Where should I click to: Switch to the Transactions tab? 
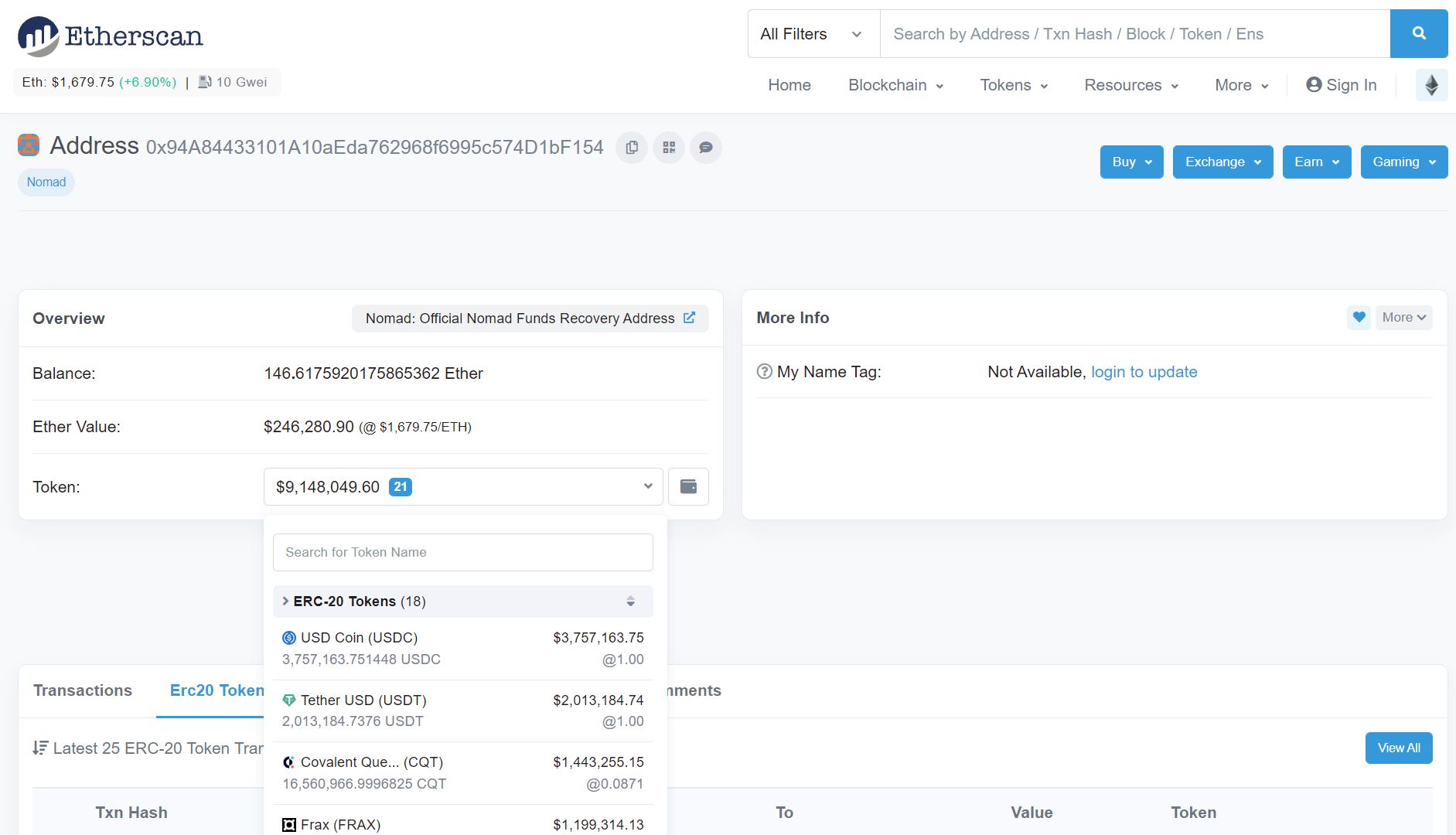pos(83,690)
